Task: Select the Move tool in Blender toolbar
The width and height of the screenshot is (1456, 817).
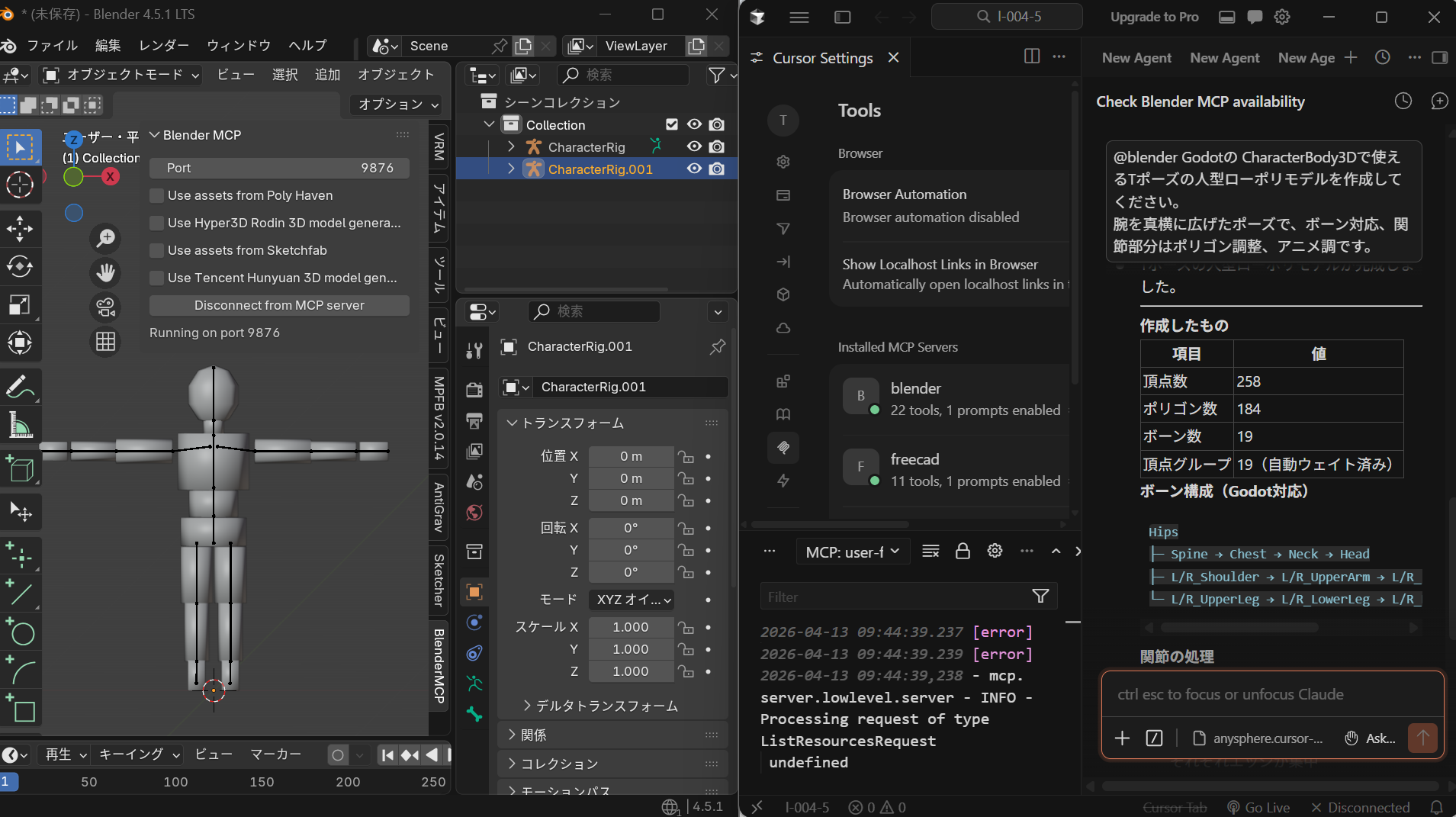Action: tap(20, 228)
